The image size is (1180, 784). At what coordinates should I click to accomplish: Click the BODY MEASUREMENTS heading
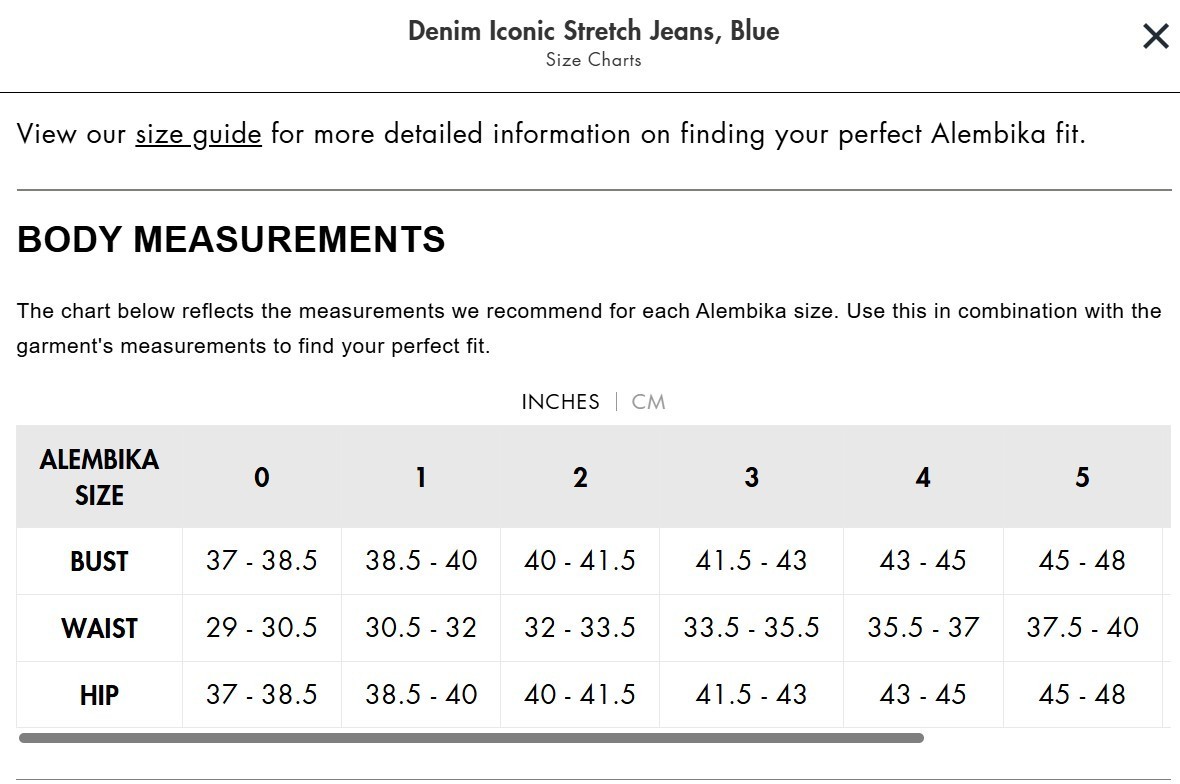231,240
